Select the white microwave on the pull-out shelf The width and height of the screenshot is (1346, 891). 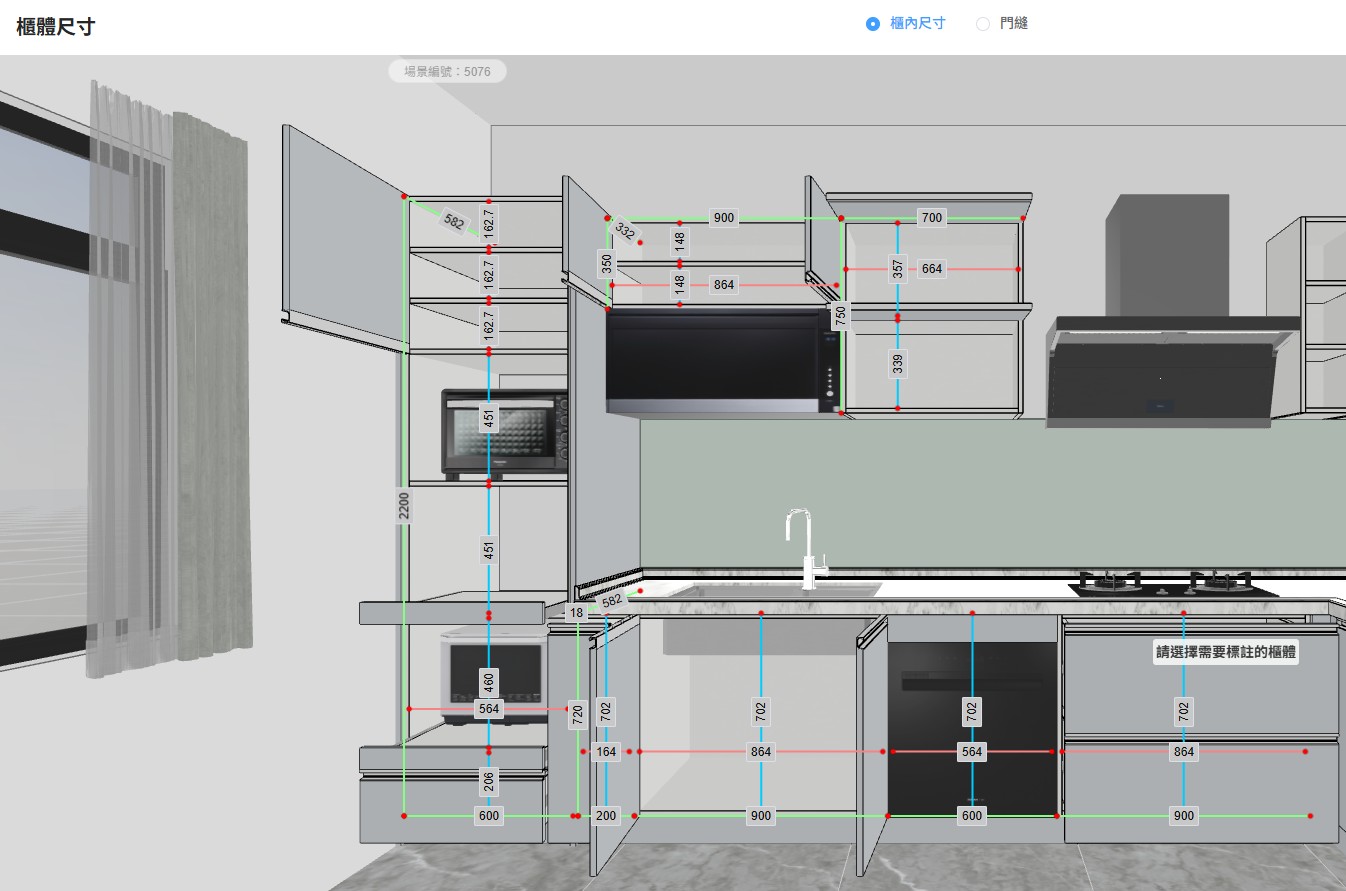click(x=493, y=668)
